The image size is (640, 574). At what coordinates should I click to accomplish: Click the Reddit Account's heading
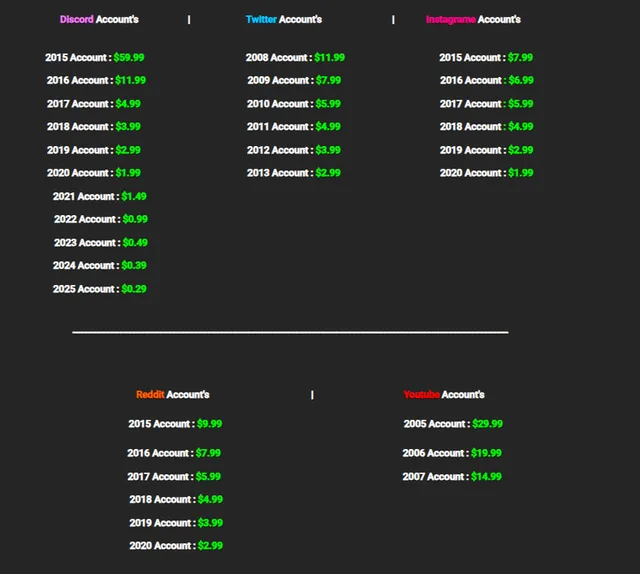173,394
